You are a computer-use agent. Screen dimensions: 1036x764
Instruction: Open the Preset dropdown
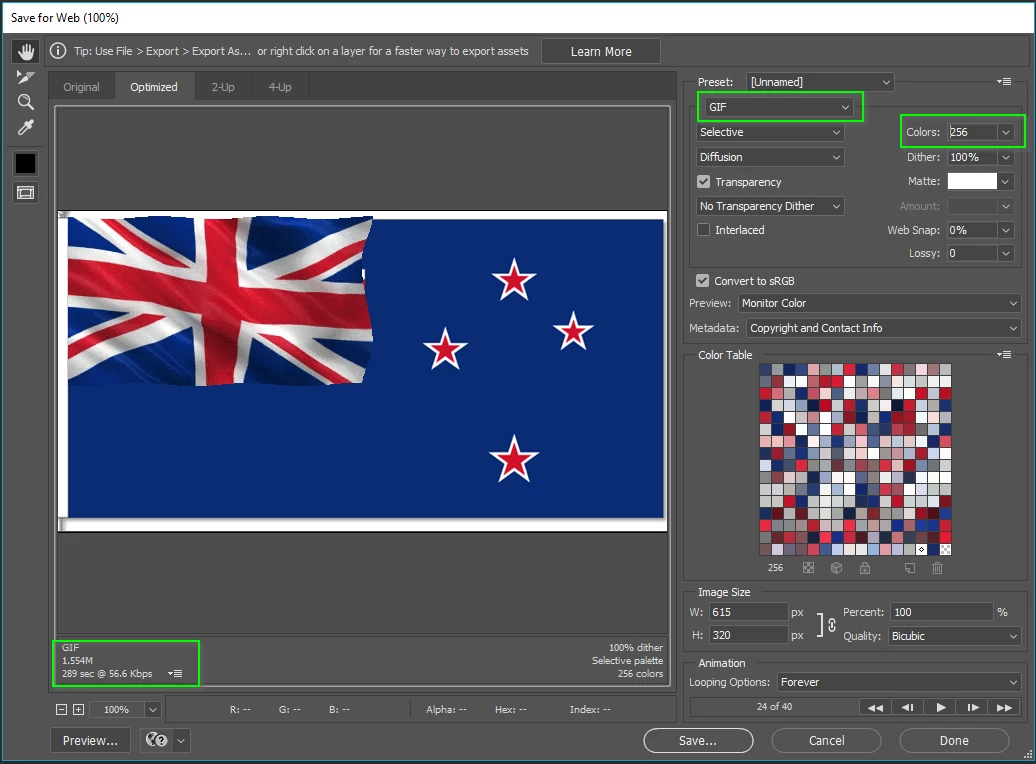pos(820,82)
